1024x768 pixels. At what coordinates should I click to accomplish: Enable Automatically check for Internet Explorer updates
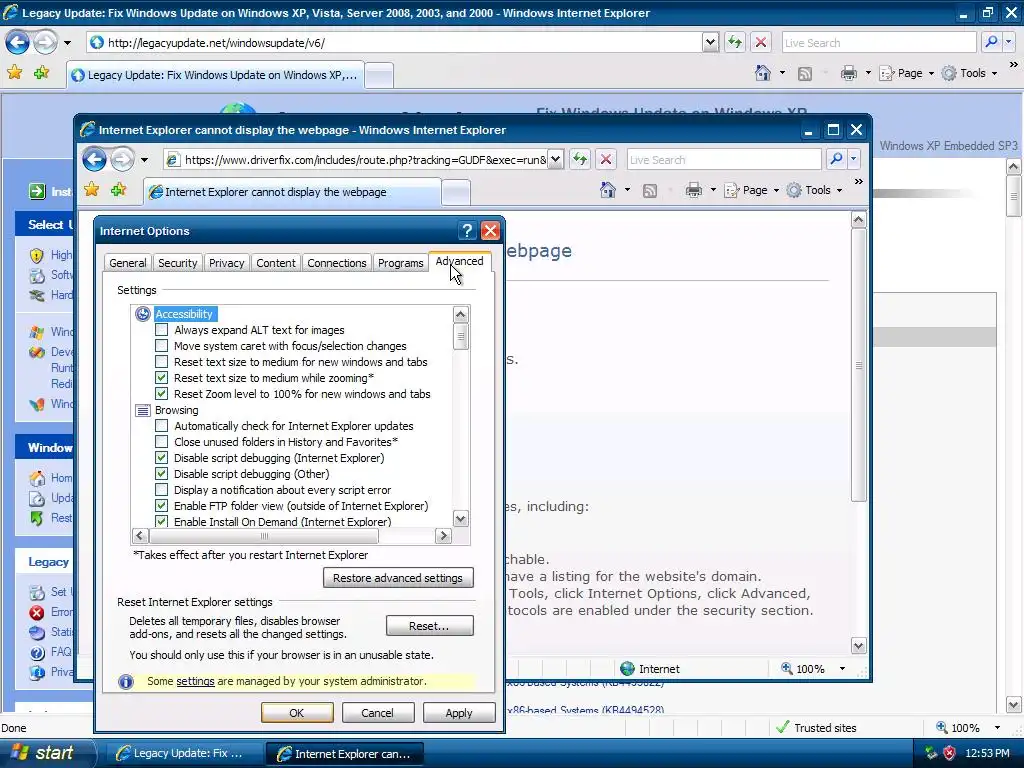point(161,426)
